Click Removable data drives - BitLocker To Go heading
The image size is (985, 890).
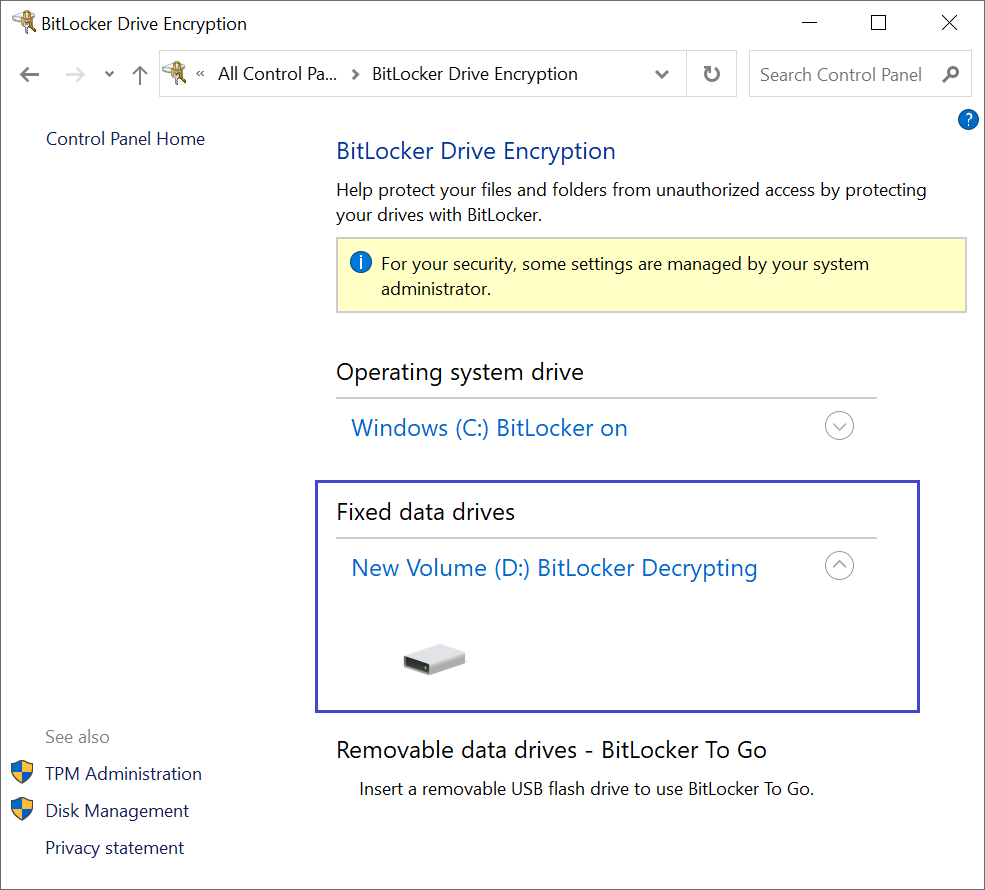click(x=551, y=750)
